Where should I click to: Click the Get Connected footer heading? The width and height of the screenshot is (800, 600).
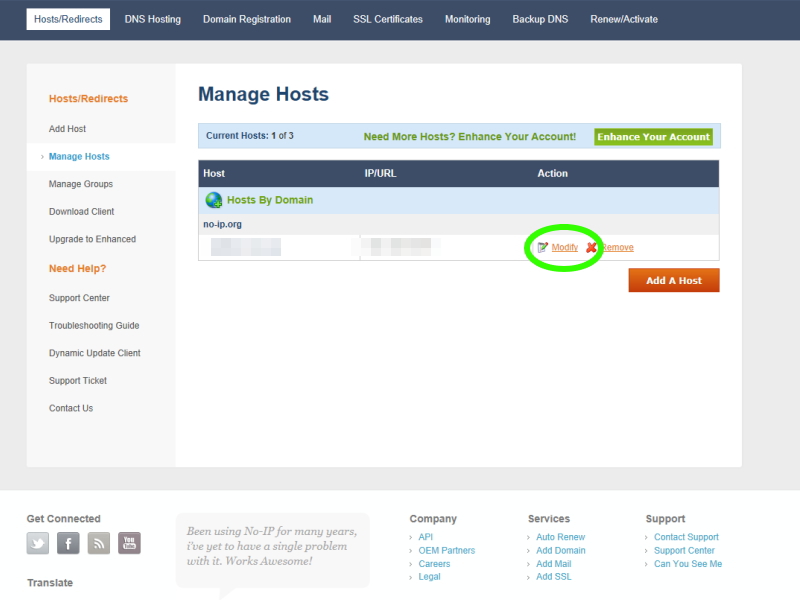(x=63, y=519)
